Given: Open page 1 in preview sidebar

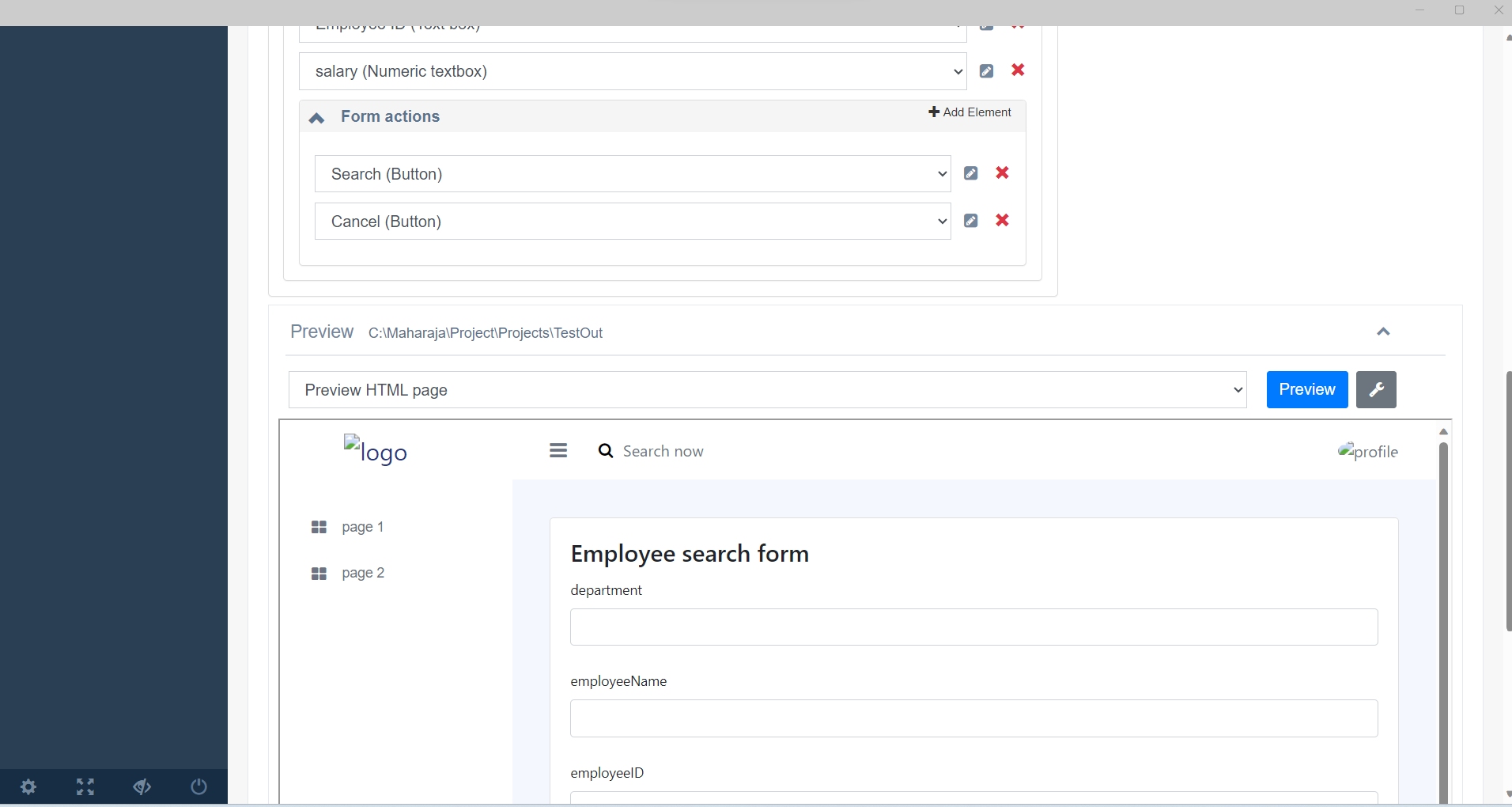Looking at the screenshot, I should pos(362,527).
